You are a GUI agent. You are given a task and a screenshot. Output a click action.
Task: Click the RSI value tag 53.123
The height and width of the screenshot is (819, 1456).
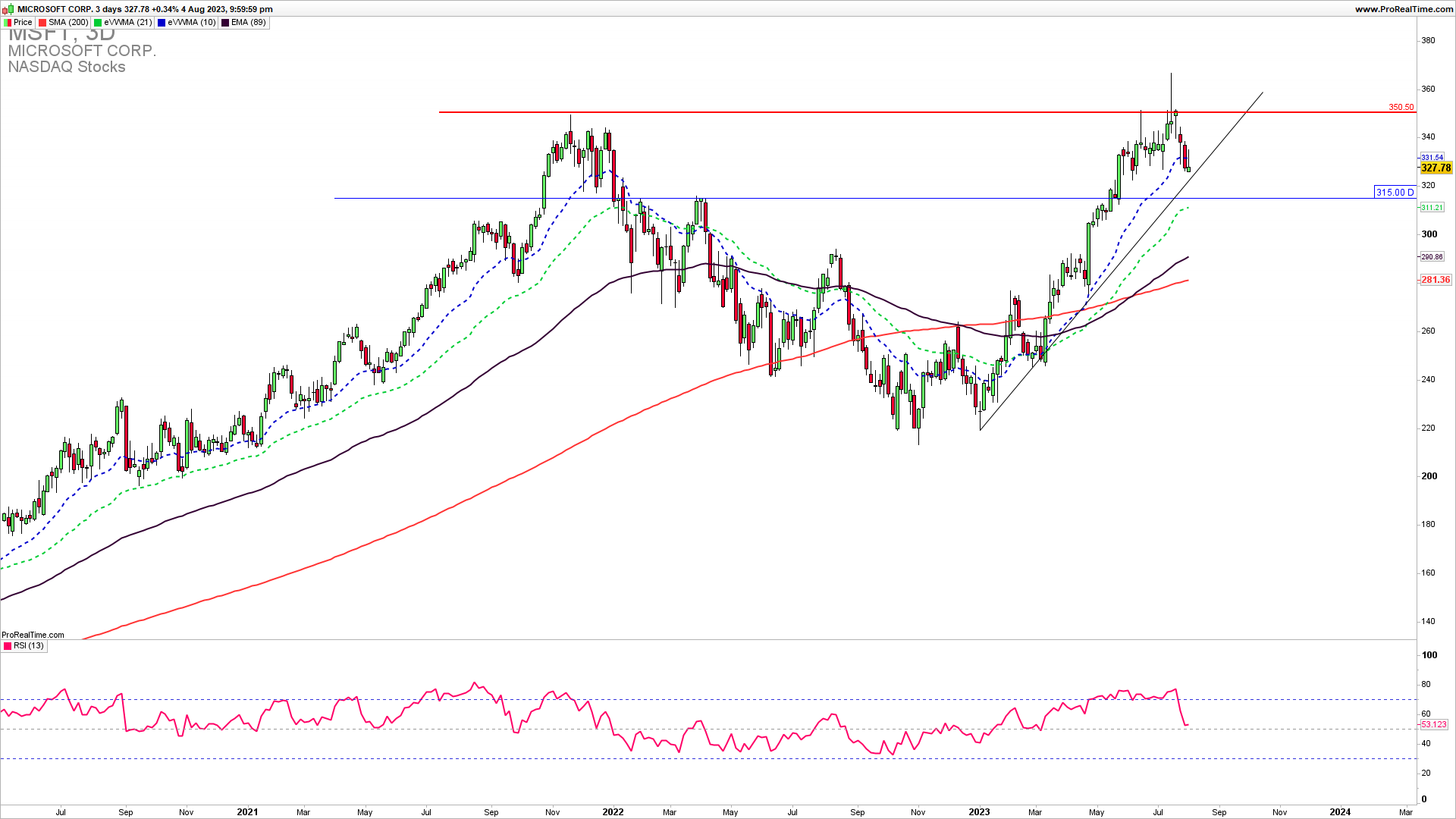pyautogui.click(x=1434, y=725)
